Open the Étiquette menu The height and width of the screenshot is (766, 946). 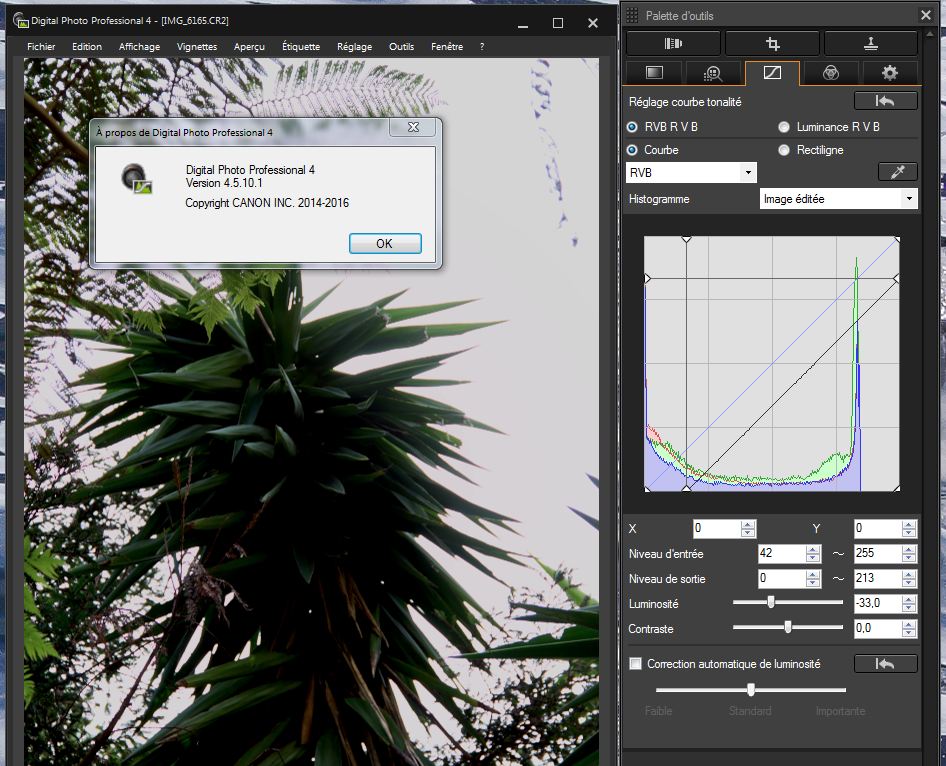pyautogui.click(x=301, y=46)
